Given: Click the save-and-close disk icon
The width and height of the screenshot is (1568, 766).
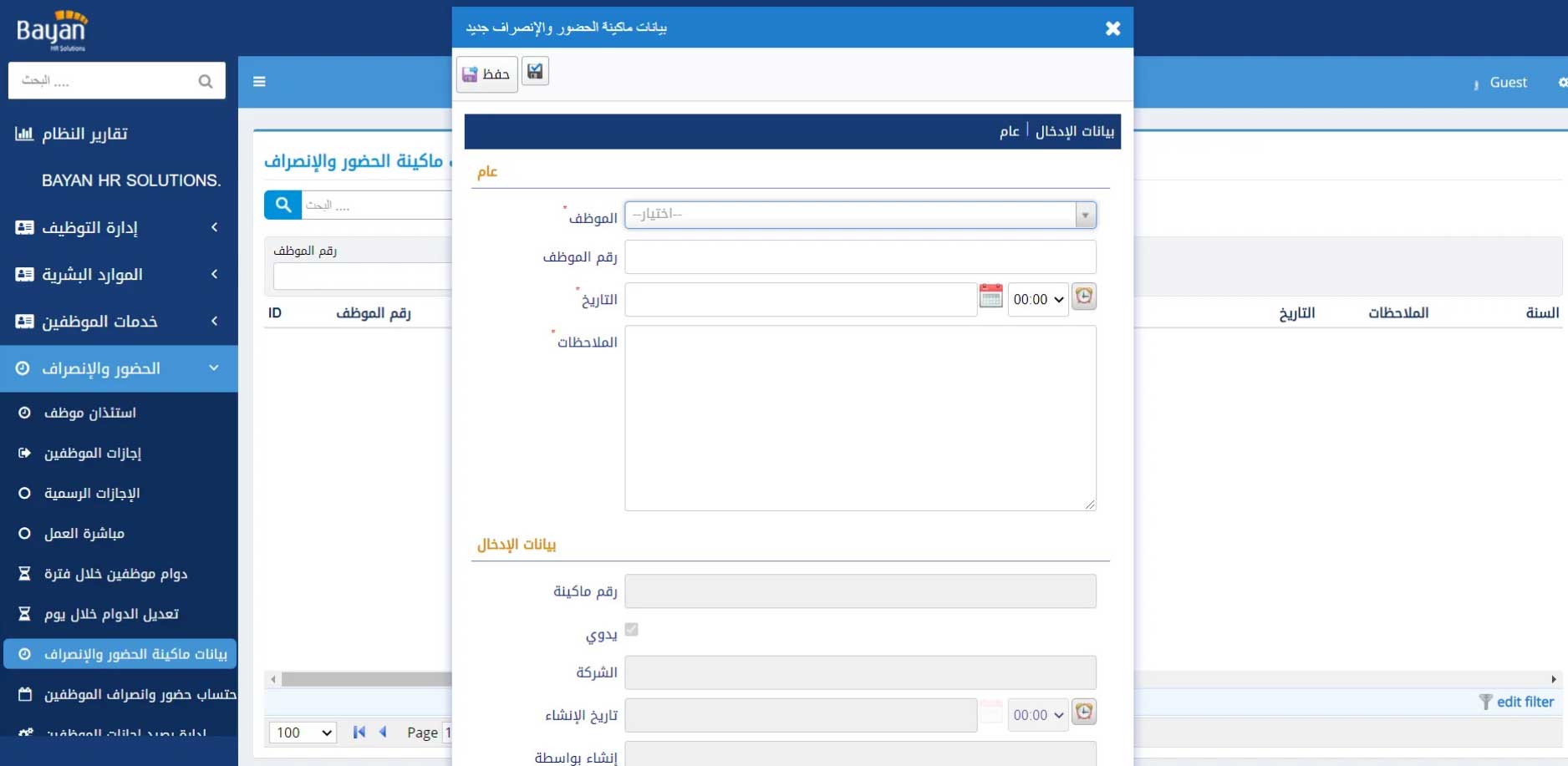Looking at the screenshot, I should point(536,72).
